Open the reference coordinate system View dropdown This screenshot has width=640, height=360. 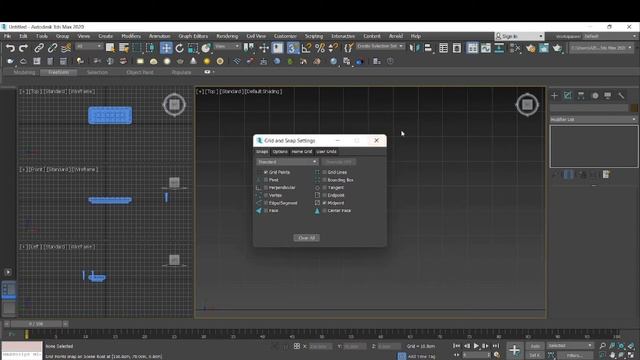pyautogui.click(x=227, y=47)
